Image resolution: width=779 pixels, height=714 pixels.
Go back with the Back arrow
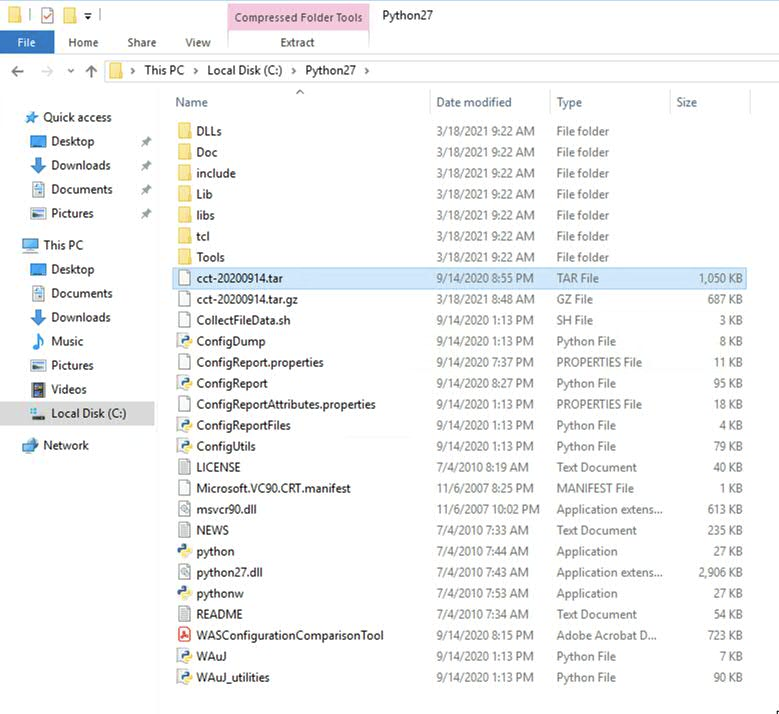pos(18,71)
